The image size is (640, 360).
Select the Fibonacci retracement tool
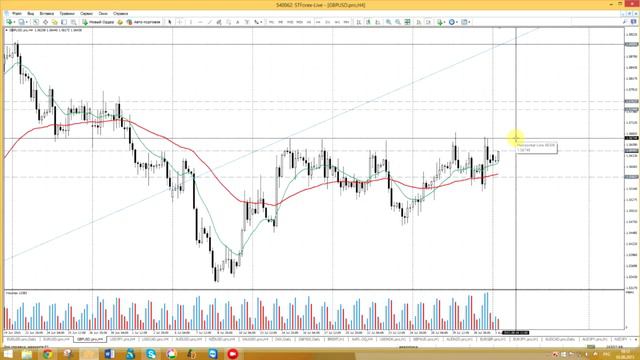click(229, 22)
